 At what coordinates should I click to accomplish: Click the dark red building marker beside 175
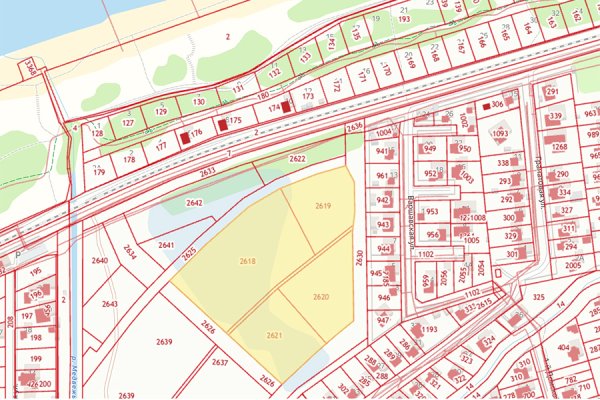pyautogui.click(x=223, y=125)
